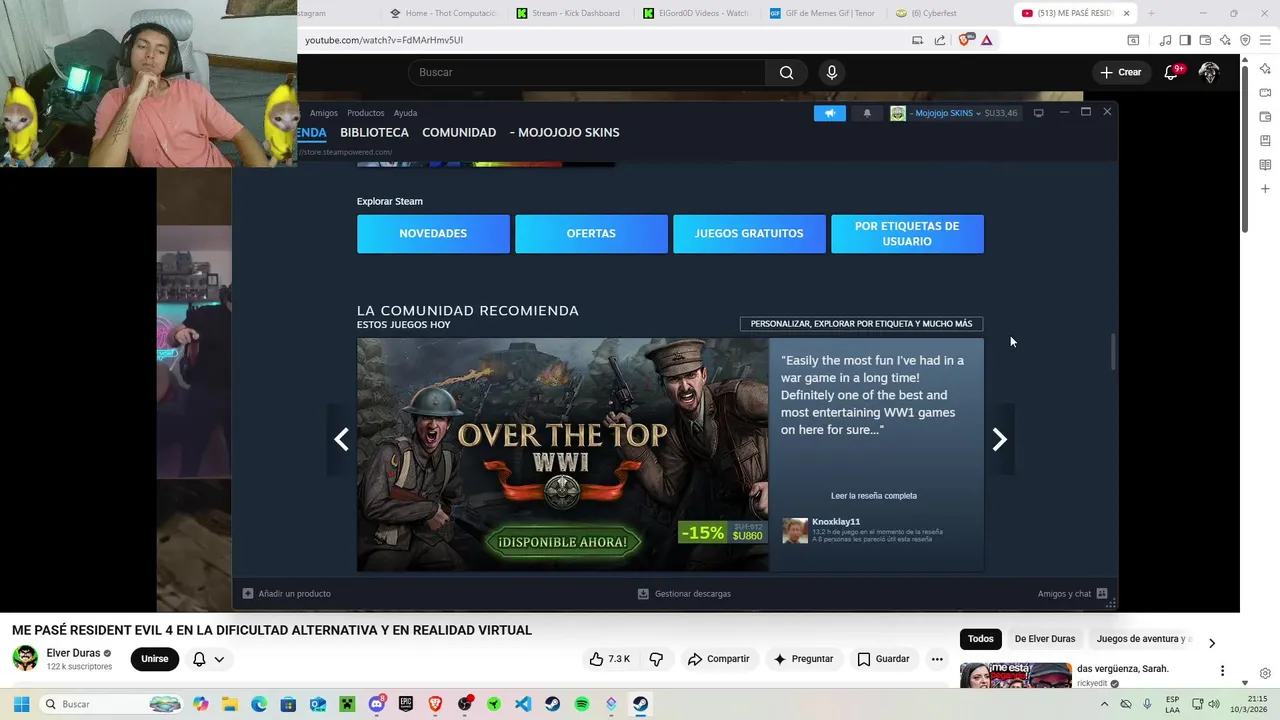The image size is (1280, 720).
Task: Open Visual Studio Code from taskbar
Action: (523, 704)
